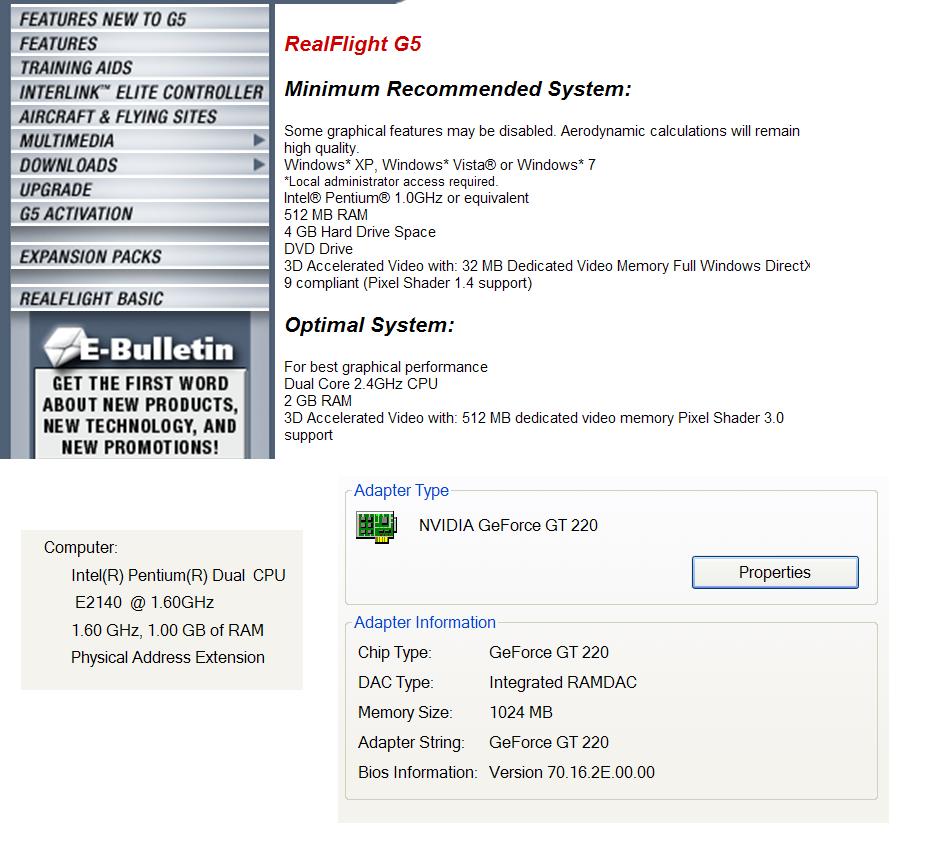Select 'Local administrator access required' note
The height and width of the screenshot is (850, 930).
(391, 182)
